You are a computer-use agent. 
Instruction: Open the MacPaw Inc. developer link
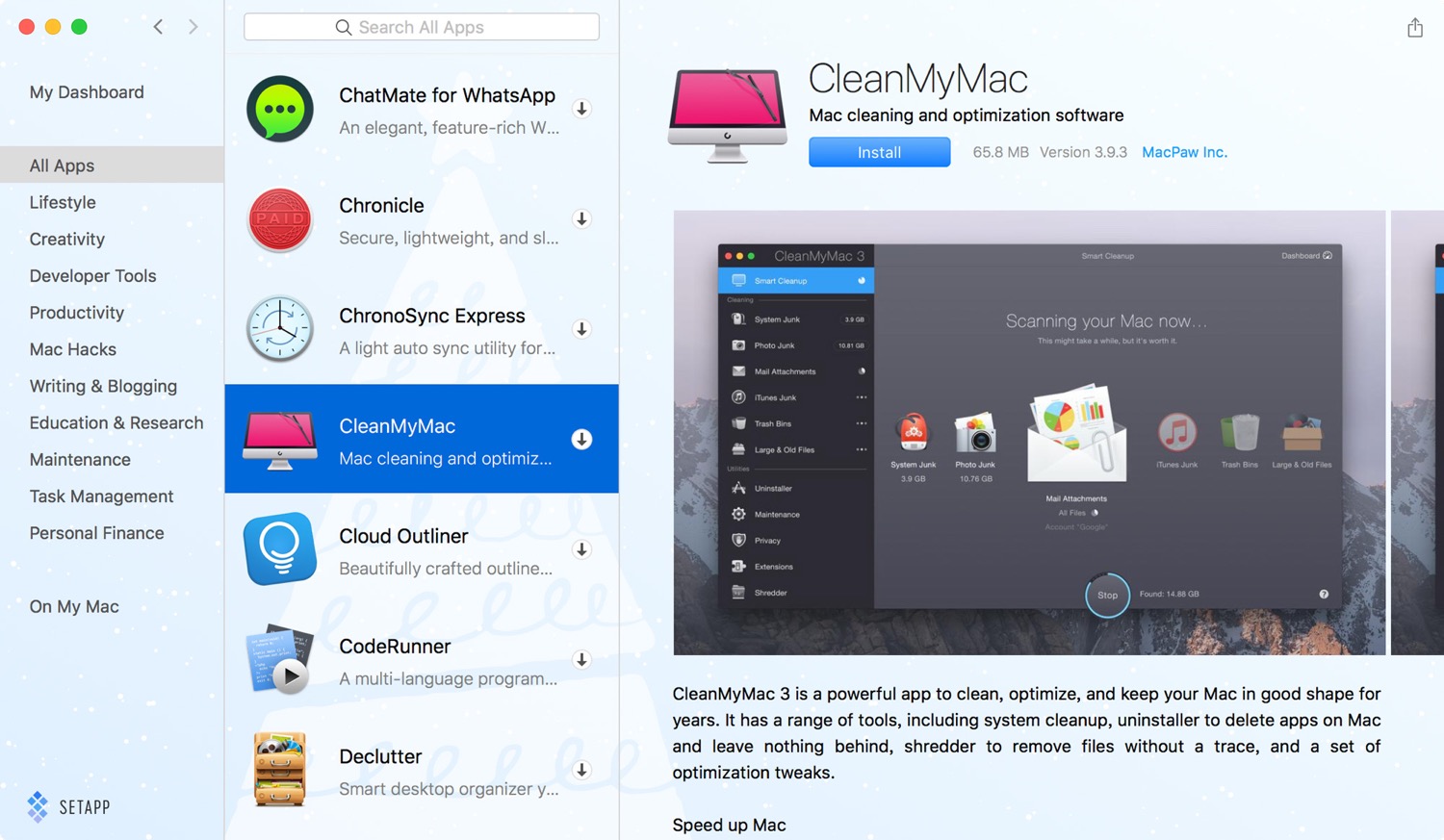(x=1184, y=152)
